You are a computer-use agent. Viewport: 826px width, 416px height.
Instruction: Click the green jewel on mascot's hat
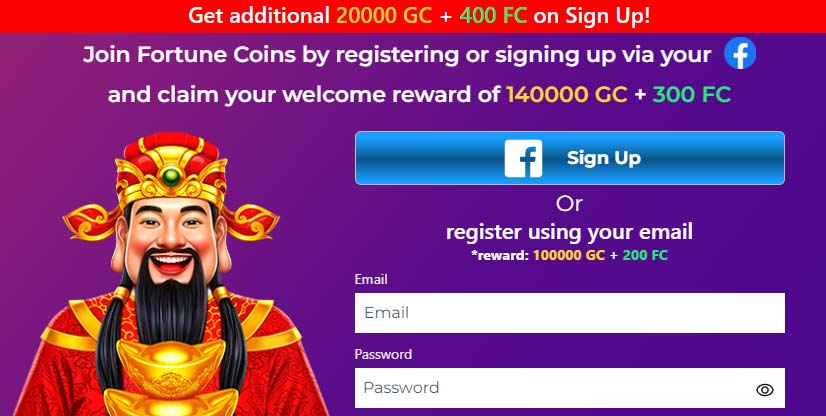pyautogui.click(x=171, y=176)
